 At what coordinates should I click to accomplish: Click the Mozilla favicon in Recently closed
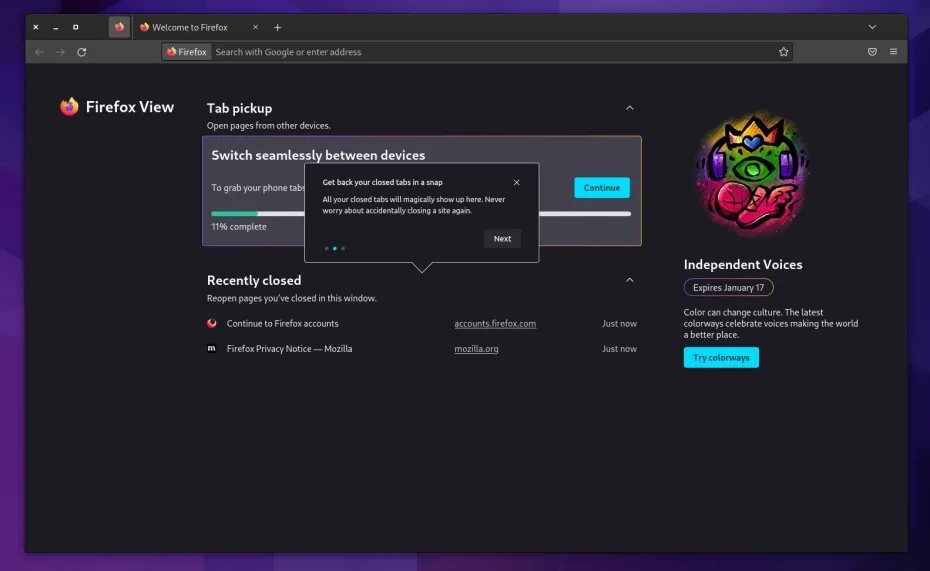(x=212, y=349)
